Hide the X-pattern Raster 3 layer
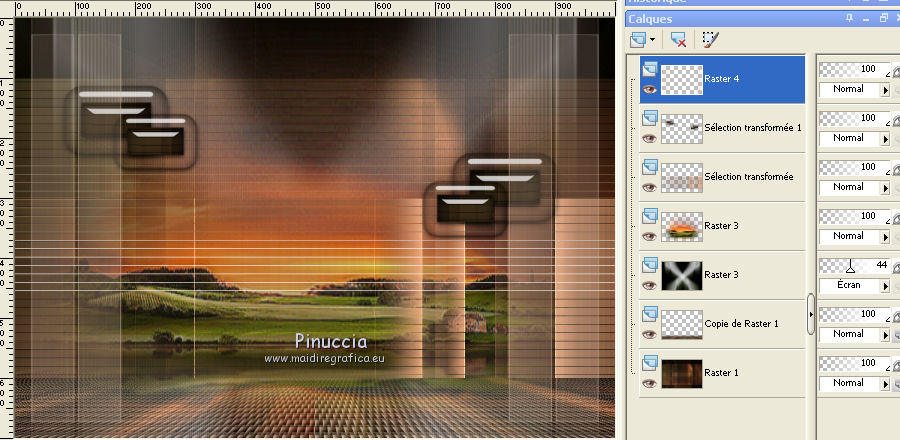This screenshot has width=900, height=440. 649,285
